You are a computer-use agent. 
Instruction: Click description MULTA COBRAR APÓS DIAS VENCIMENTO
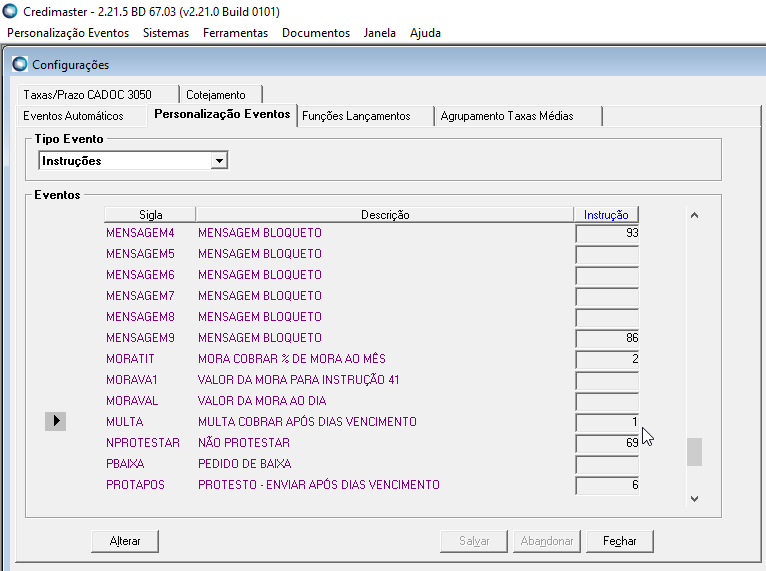(x=307, y=422)
